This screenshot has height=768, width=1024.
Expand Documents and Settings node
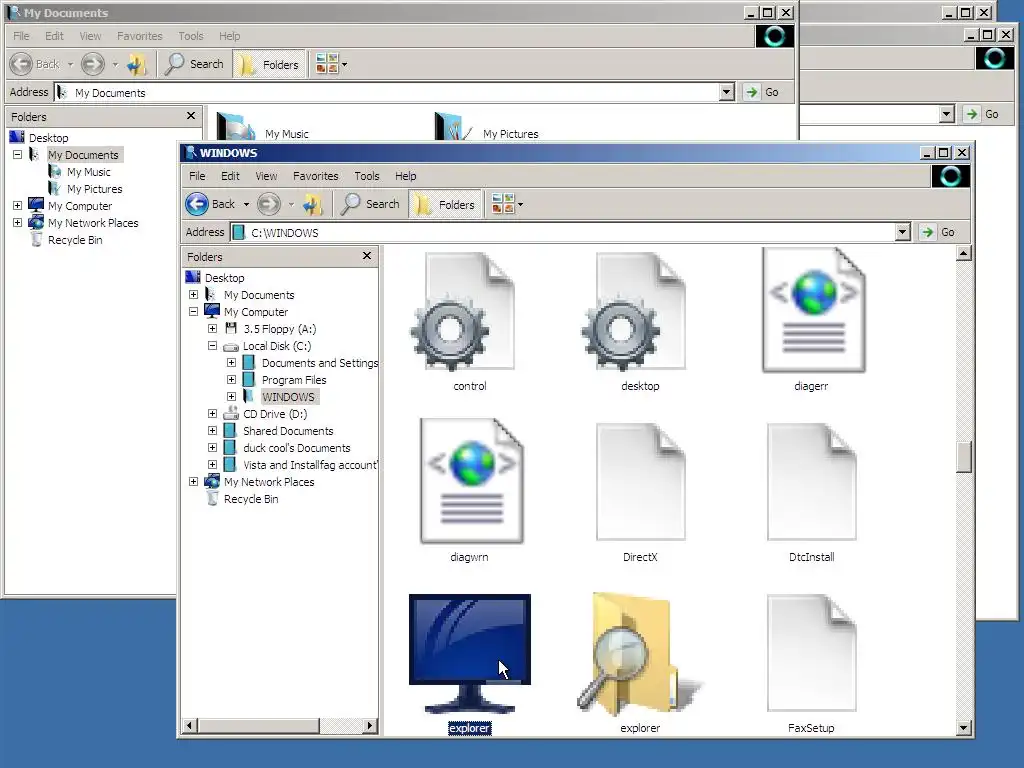tap(231, 362)
